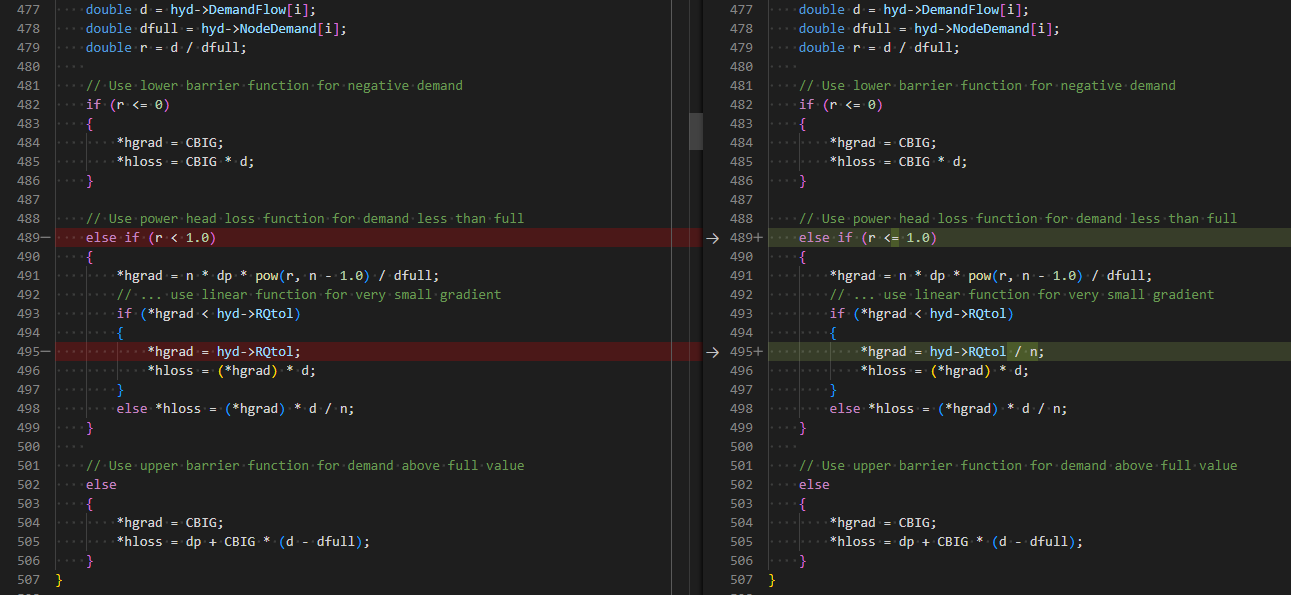Screen dimensions: 1291x595
Task: Click 'if (*hgrad < hyd->RQtol)' in the left pane
Action: [209, 314]
